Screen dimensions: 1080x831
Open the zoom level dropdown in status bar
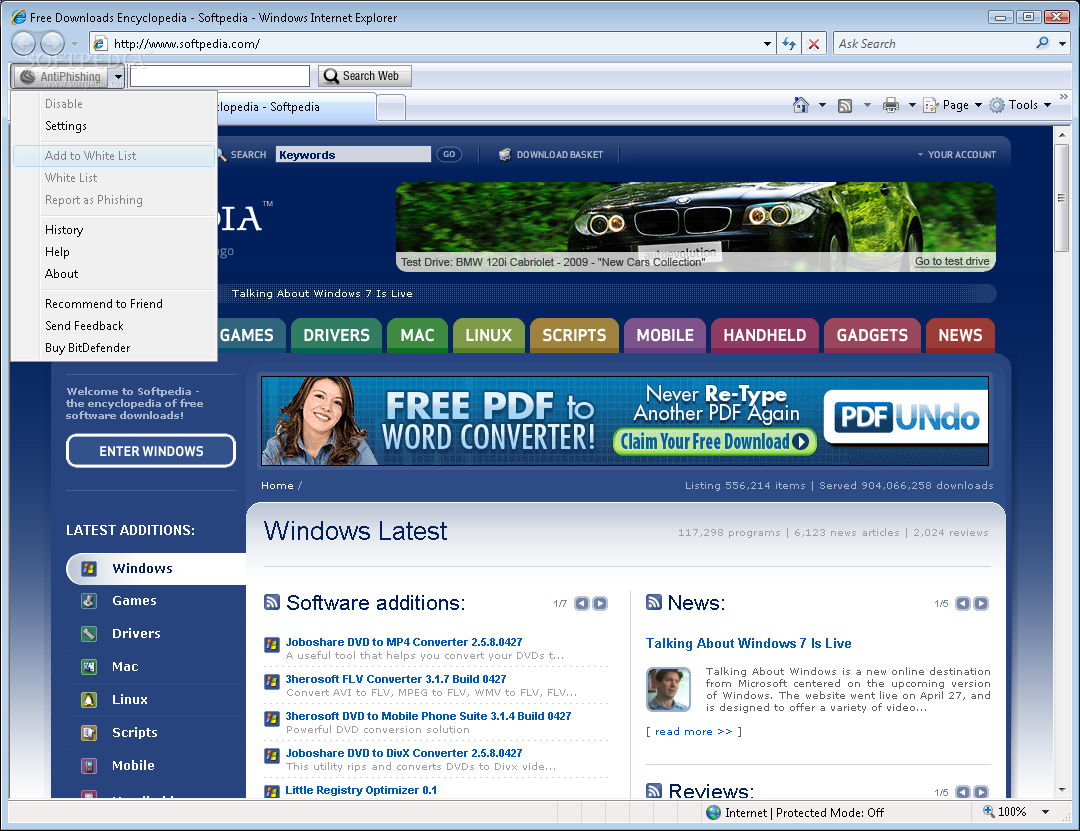pyautogui.click(x=1046, y=812)
